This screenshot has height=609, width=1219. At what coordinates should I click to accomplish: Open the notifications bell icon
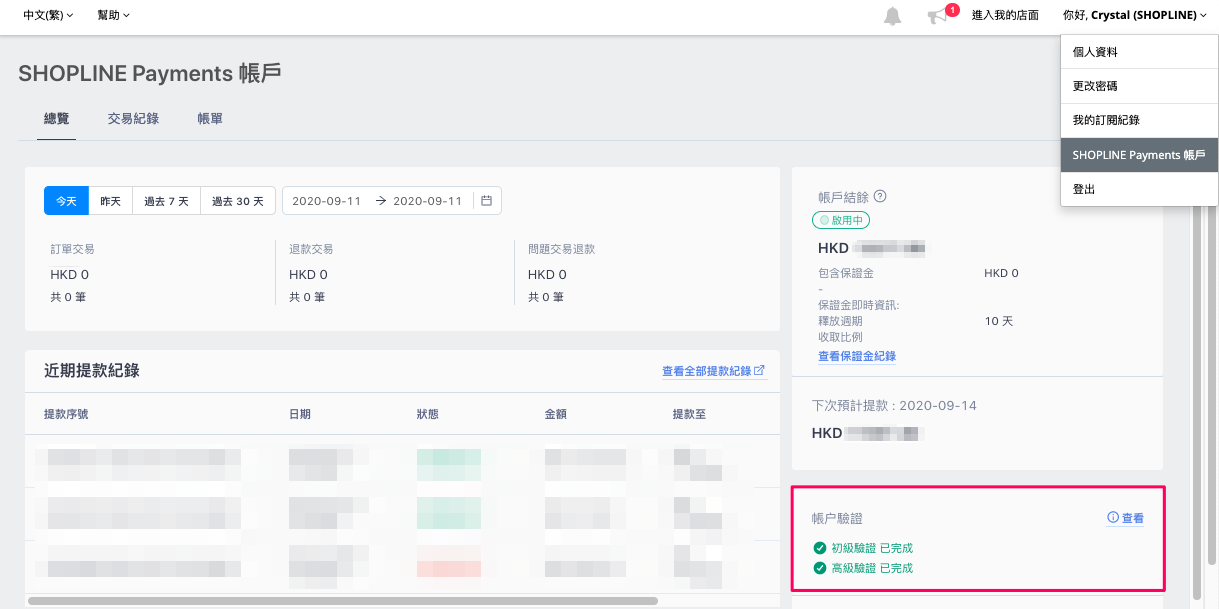[x=892, y=16]
